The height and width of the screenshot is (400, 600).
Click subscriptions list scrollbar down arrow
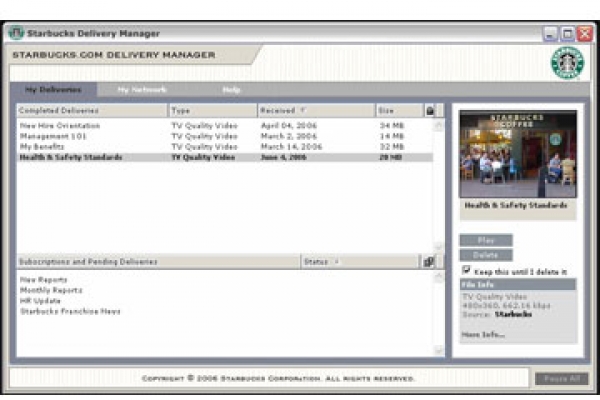439,350
